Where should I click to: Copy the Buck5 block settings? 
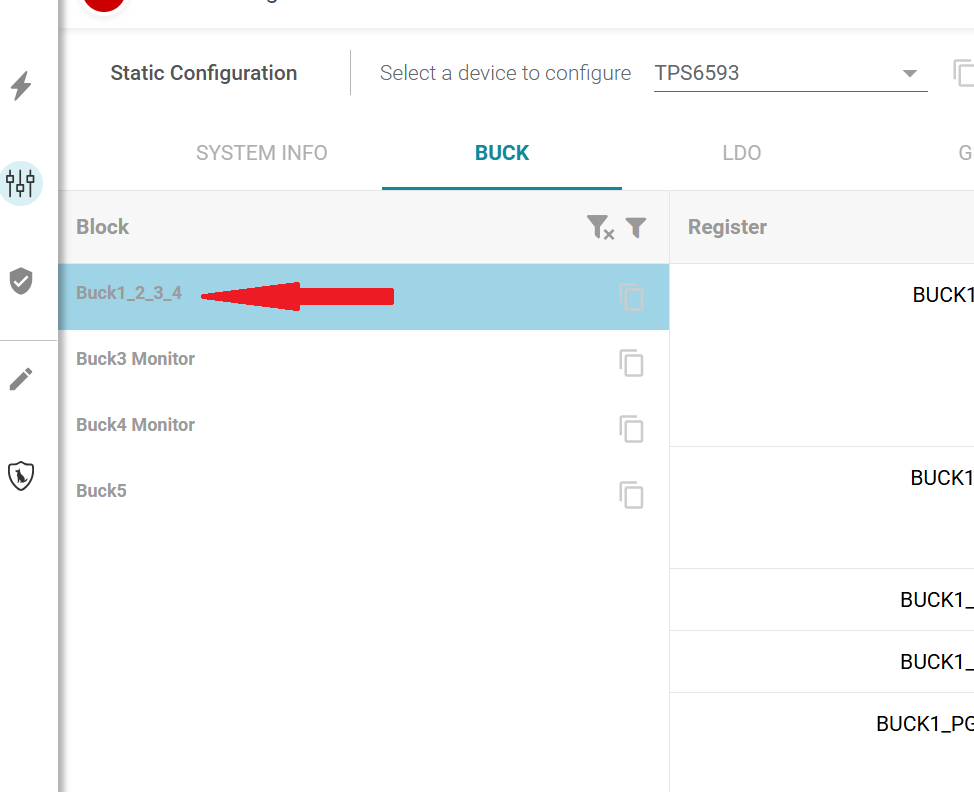631,494
